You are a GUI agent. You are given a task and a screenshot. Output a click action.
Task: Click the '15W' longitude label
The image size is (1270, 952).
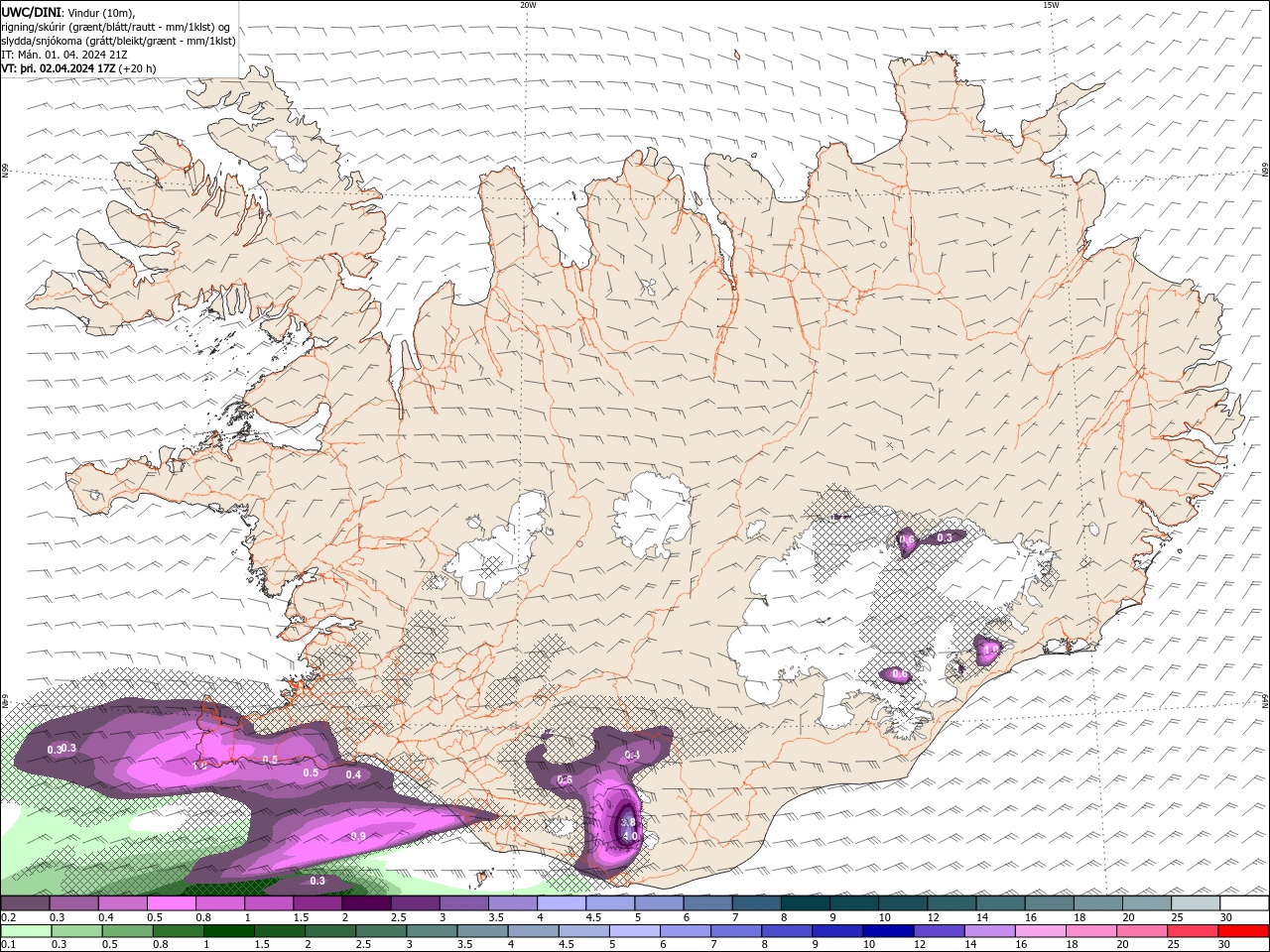(1051, 5)
